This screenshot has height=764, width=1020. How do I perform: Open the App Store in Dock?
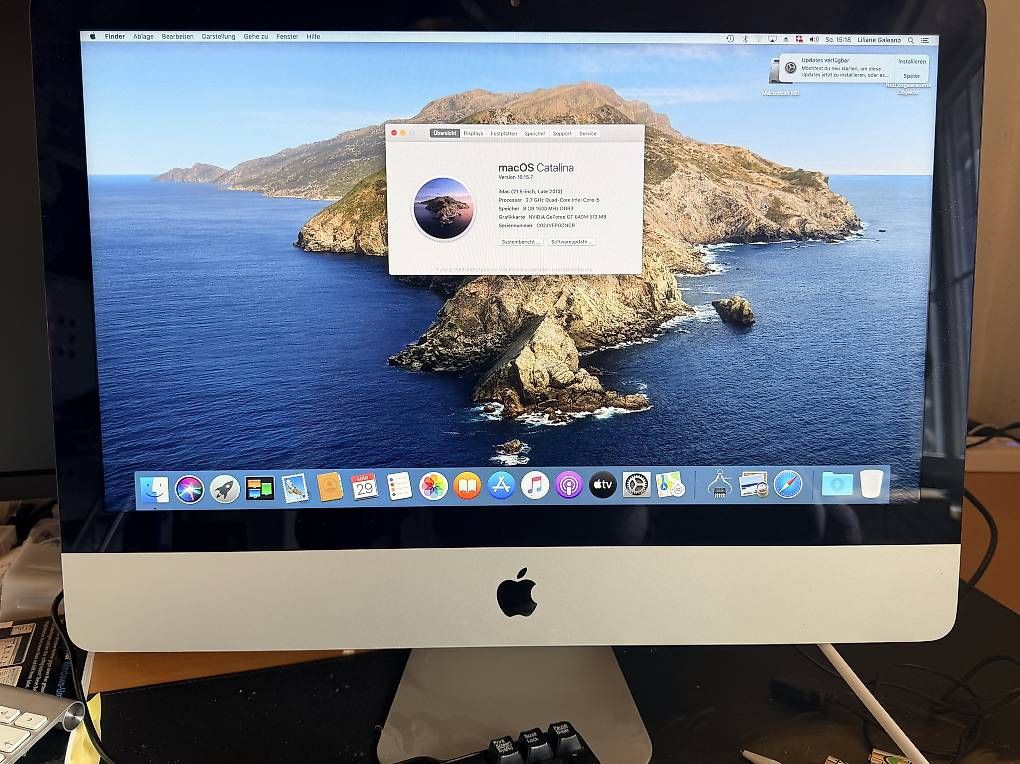[x=501, y=485]
